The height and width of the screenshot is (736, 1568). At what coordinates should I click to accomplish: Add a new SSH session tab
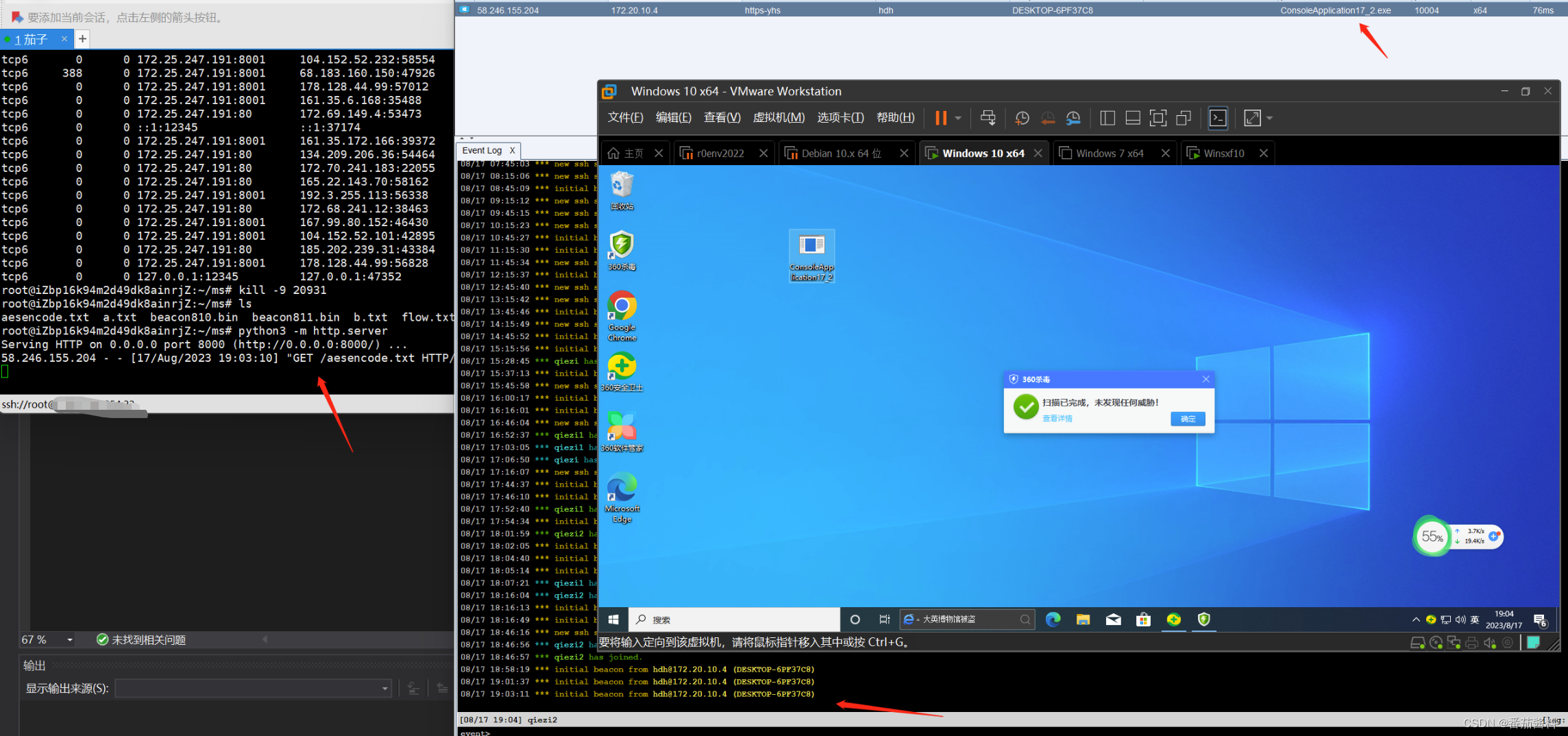pos(82,39)
